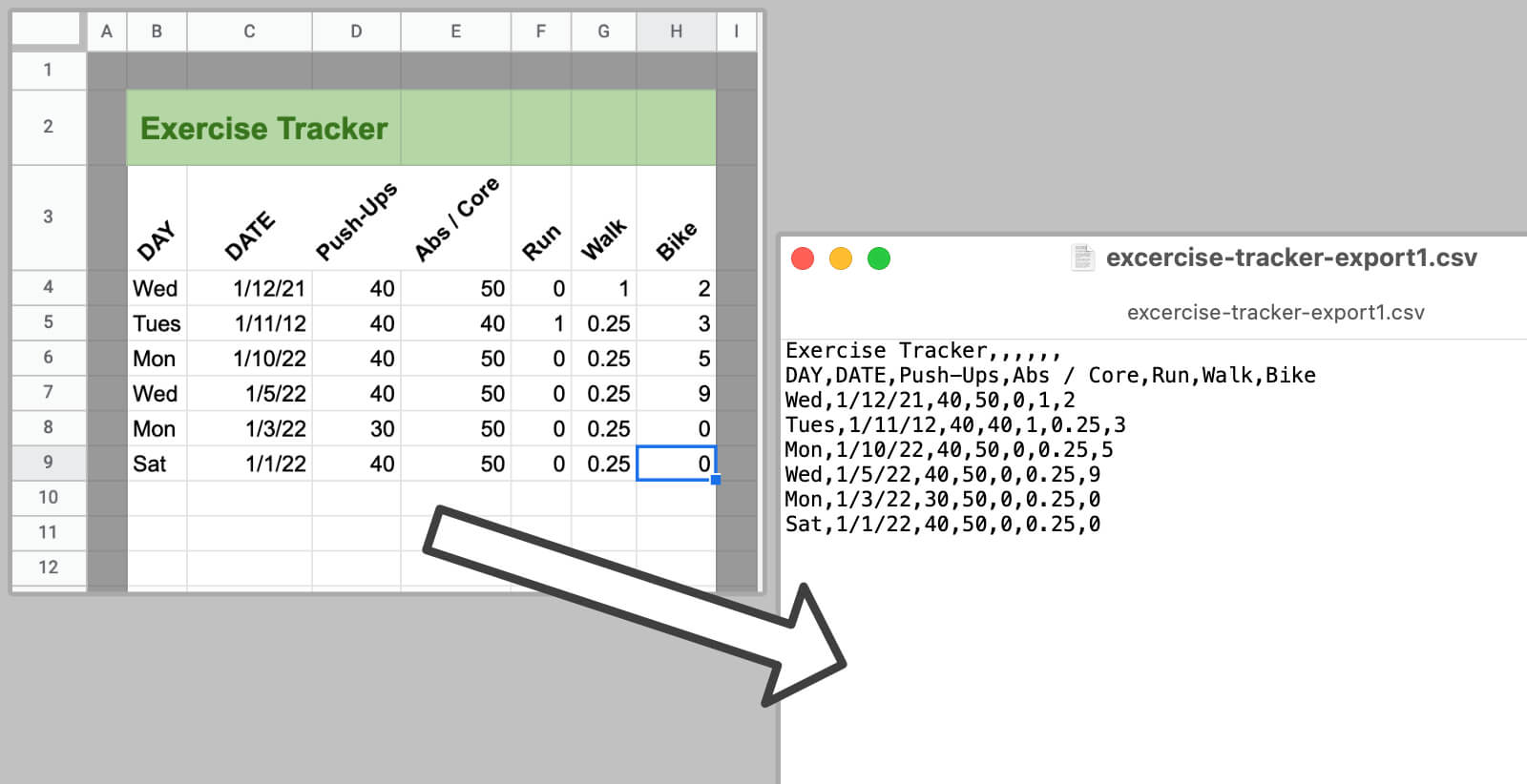Select the Bike value '9' in row 7
1527x784 pixels.
(677, 393)
